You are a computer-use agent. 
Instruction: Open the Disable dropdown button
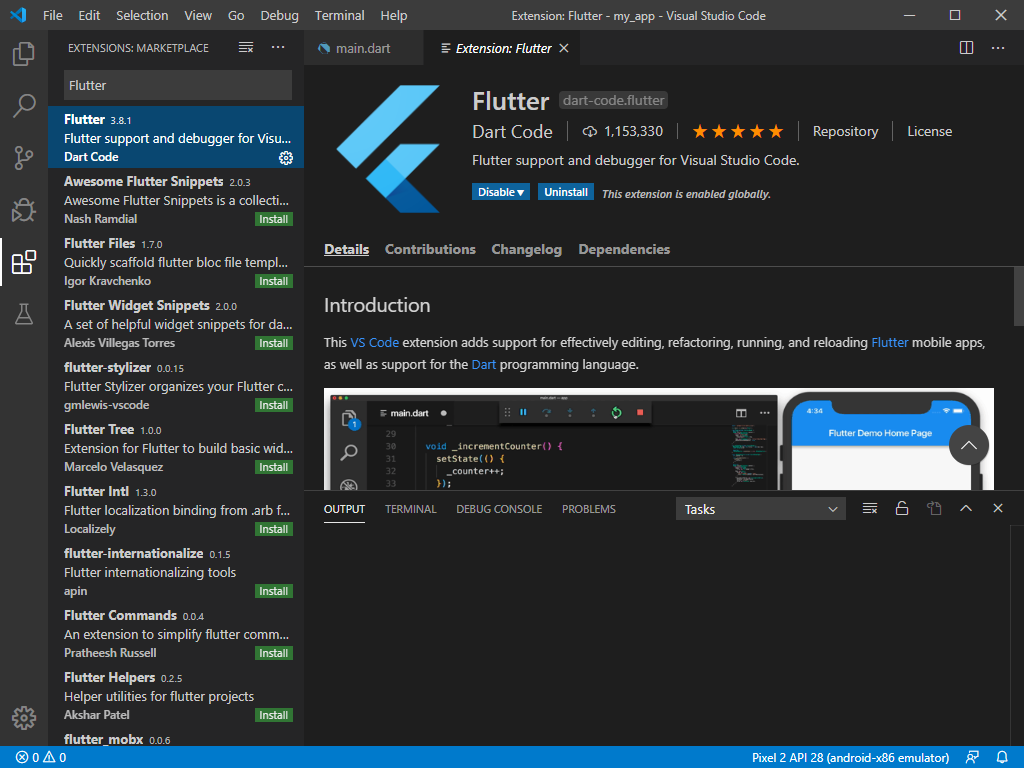pos(502,192)
